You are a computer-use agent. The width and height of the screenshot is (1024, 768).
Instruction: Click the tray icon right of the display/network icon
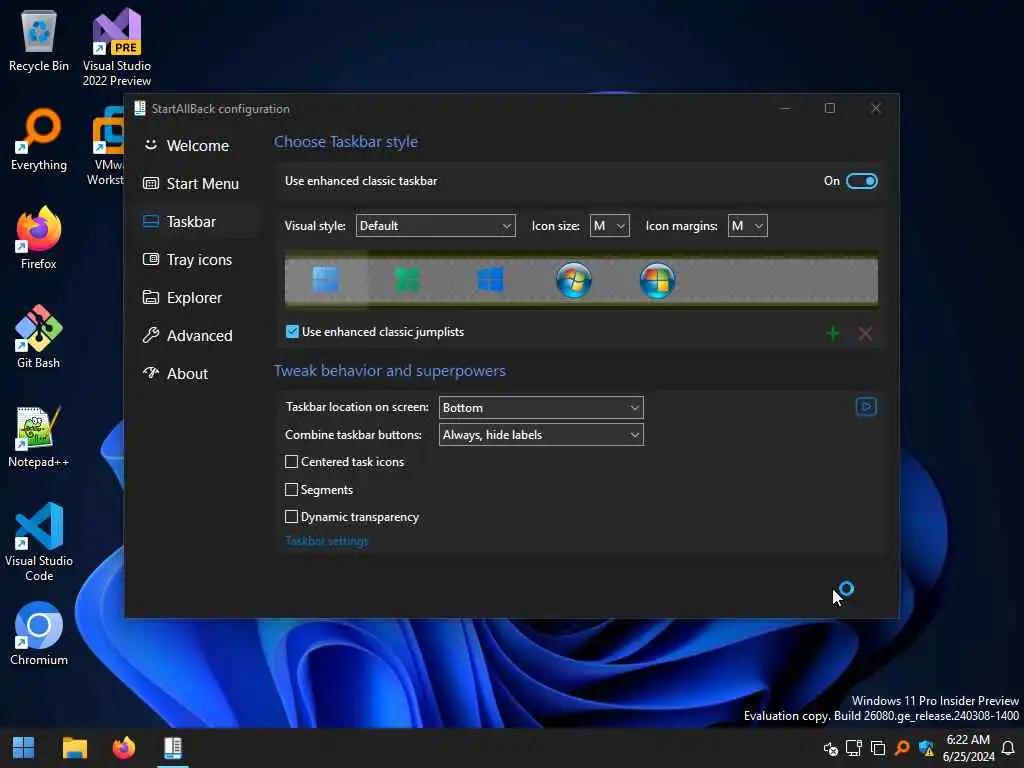coord(878,748)
